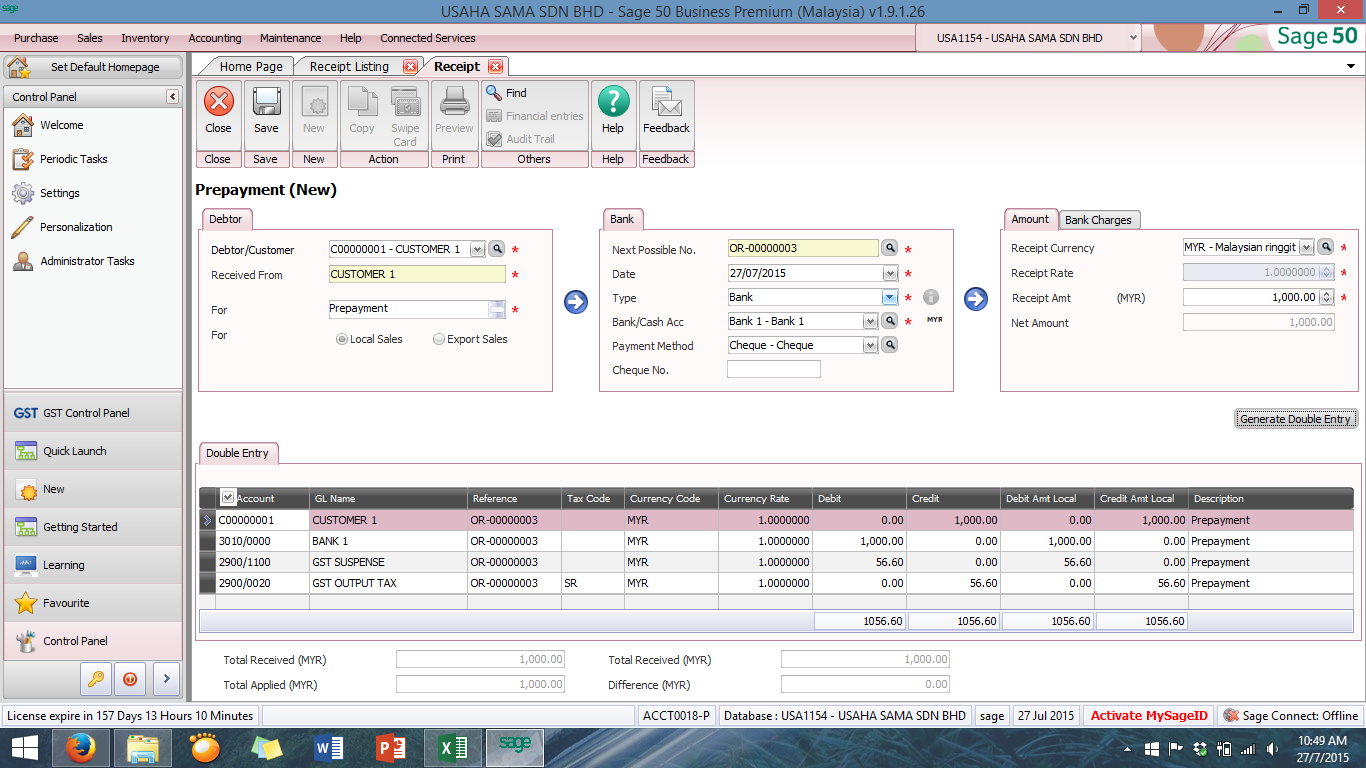Click Receipt Amt stepper arrows

[1327, 297]
